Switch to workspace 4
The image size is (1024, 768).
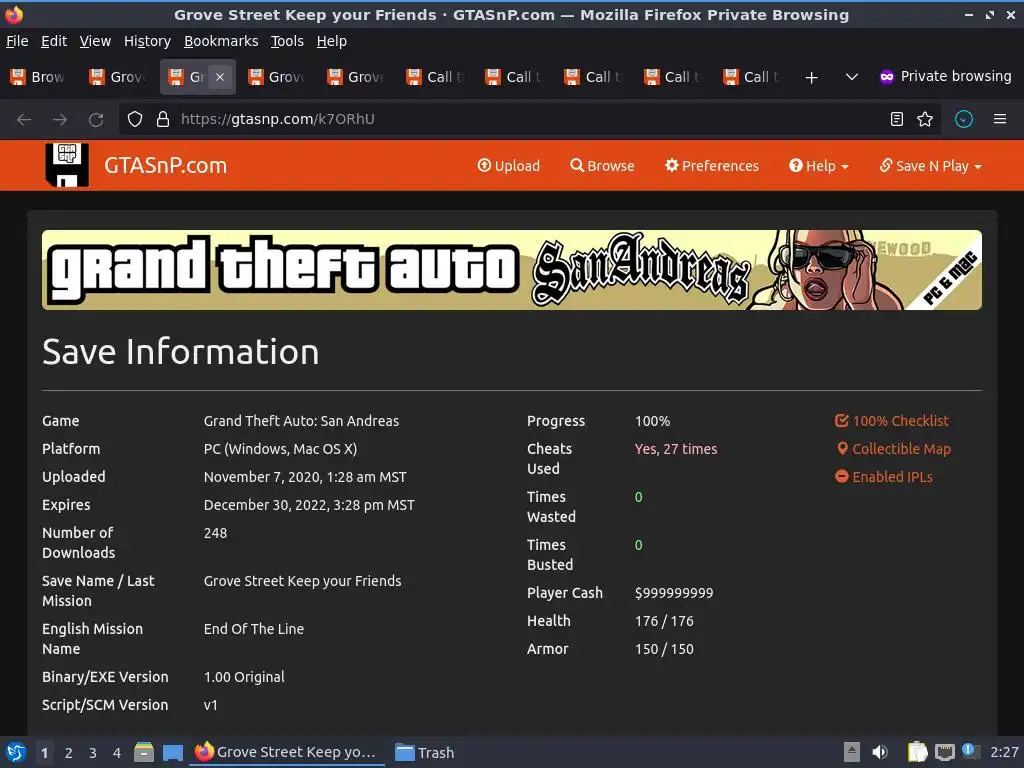click(x=117, y=753)
